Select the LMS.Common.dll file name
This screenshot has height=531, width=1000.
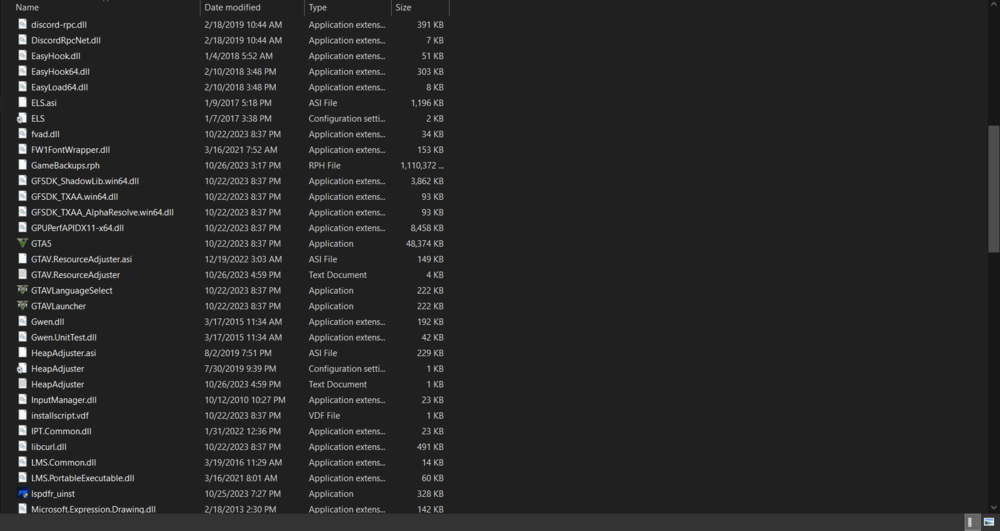64,462
